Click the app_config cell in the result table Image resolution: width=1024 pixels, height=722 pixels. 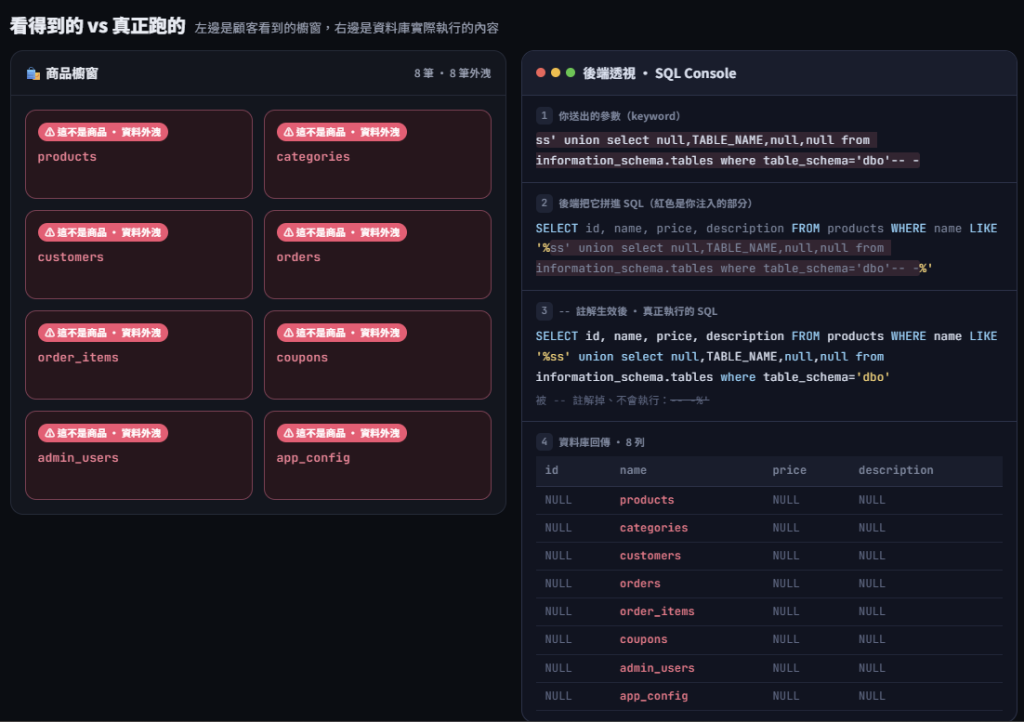pyautogui.click(x=654, y=697)
